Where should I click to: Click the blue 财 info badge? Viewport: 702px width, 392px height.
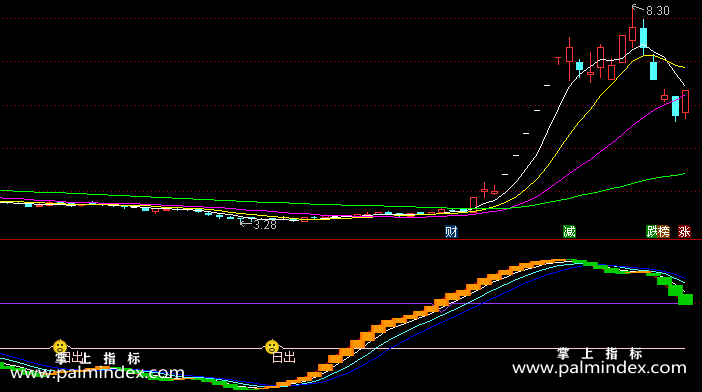pos(451,232)
